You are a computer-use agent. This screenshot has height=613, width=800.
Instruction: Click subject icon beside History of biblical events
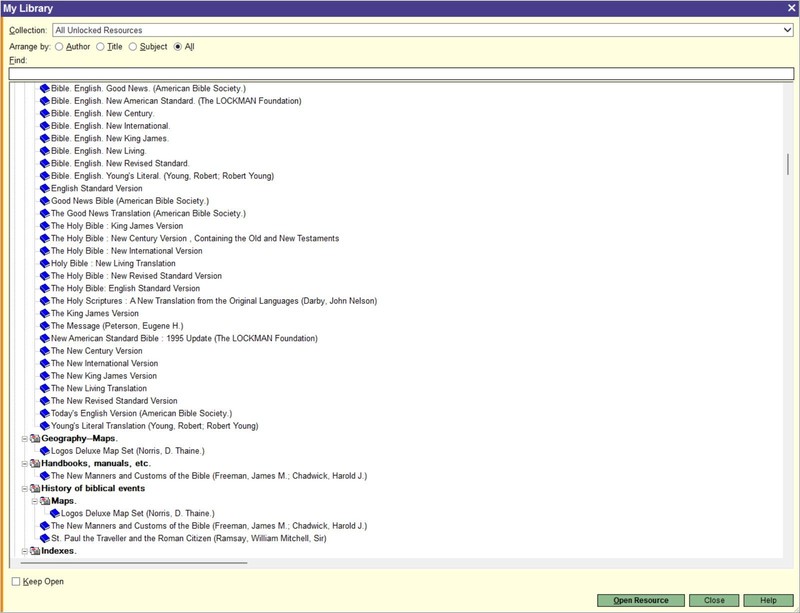coord(35,488)
